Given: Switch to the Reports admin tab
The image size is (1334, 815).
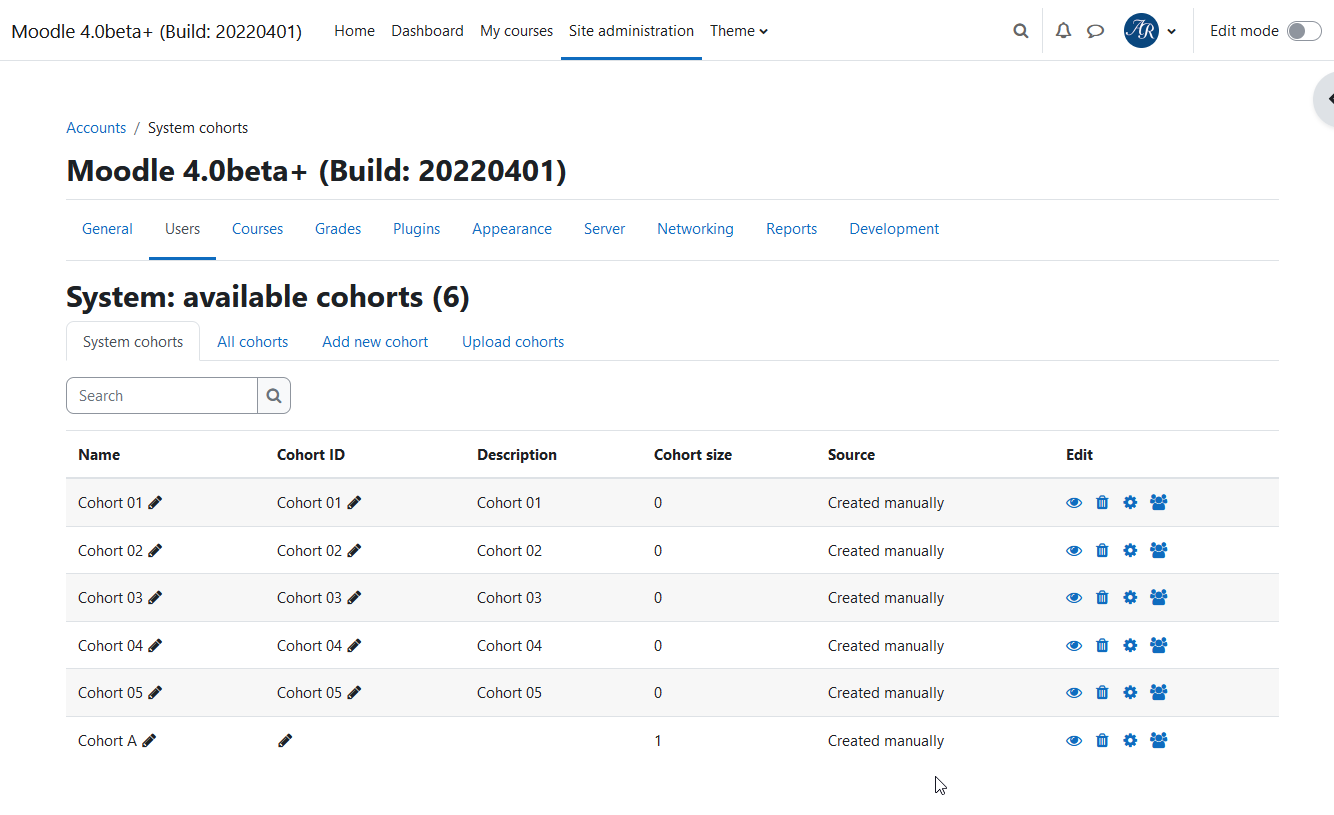Looking at the screenshot, I should pos(791,229).
